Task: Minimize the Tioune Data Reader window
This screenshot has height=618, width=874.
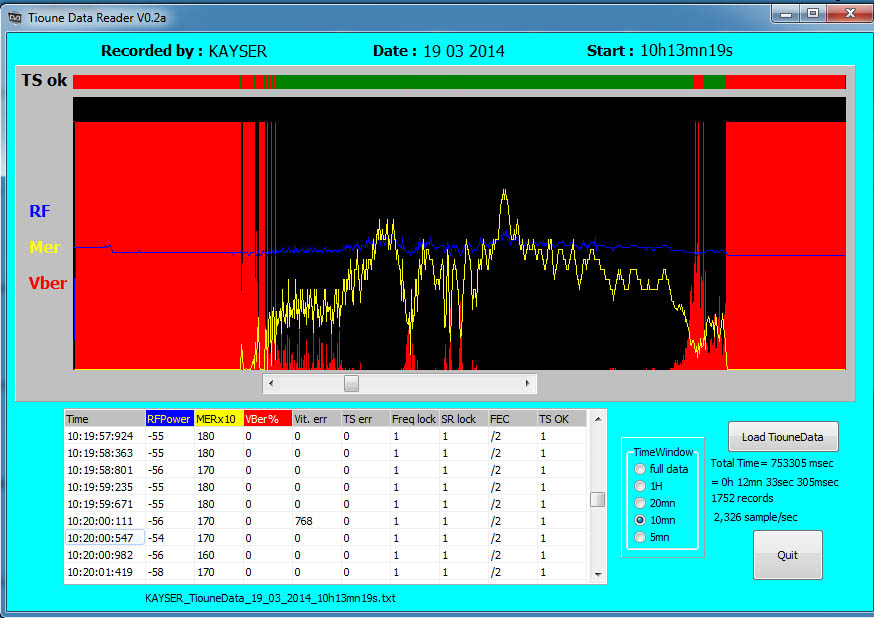Action: point(786,13)
